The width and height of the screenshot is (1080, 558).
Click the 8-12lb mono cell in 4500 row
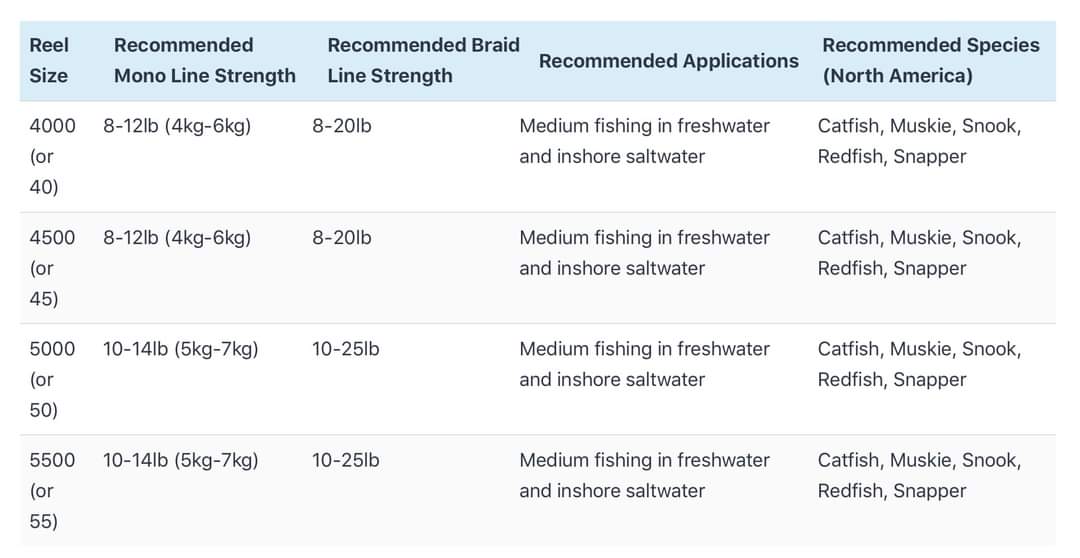point(177,238)
